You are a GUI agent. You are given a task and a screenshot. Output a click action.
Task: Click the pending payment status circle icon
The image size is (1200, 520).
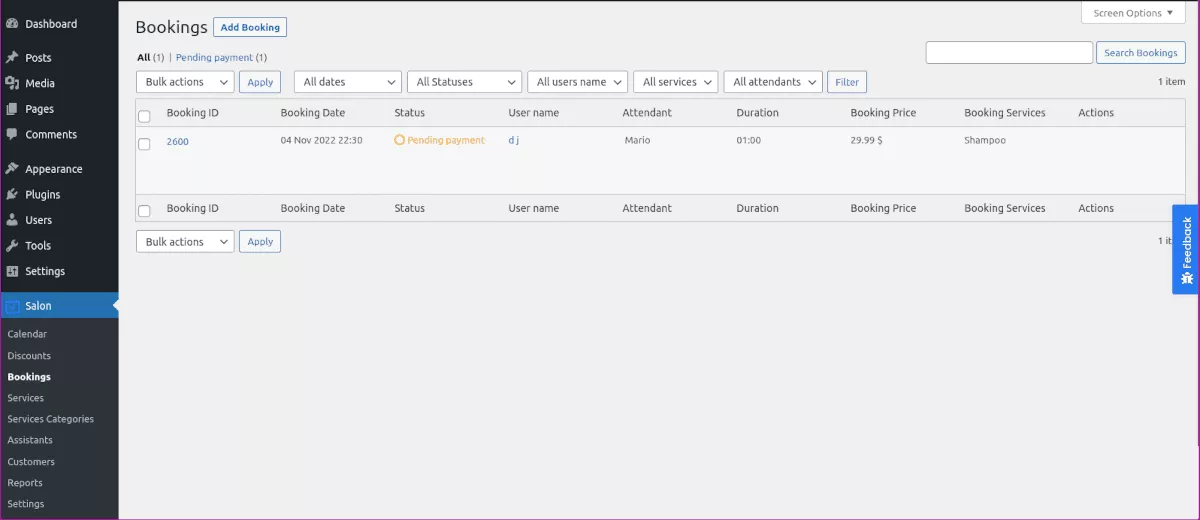400,141
